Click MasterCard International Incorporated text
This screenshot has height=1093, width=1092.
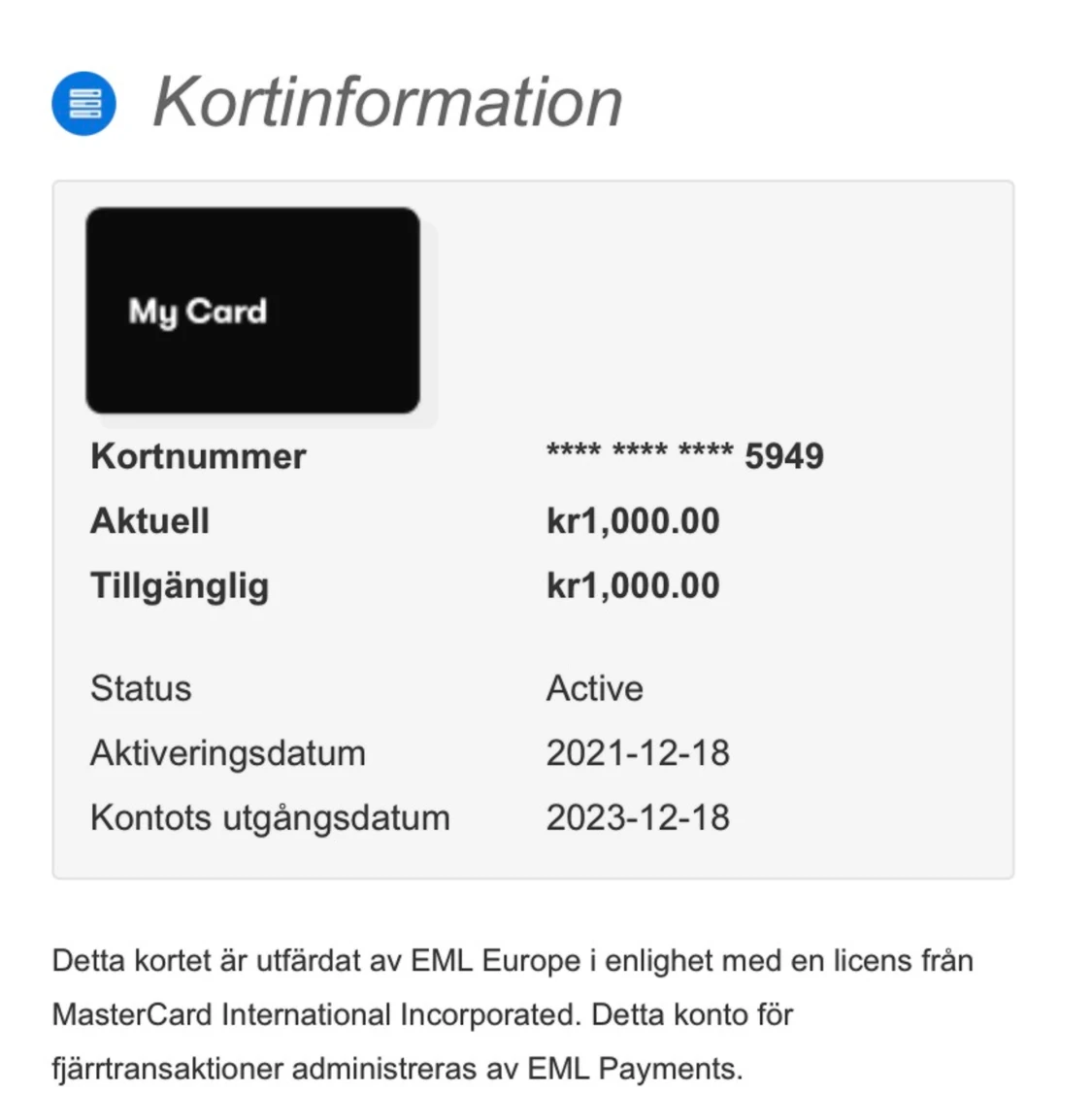[317, 1015]
